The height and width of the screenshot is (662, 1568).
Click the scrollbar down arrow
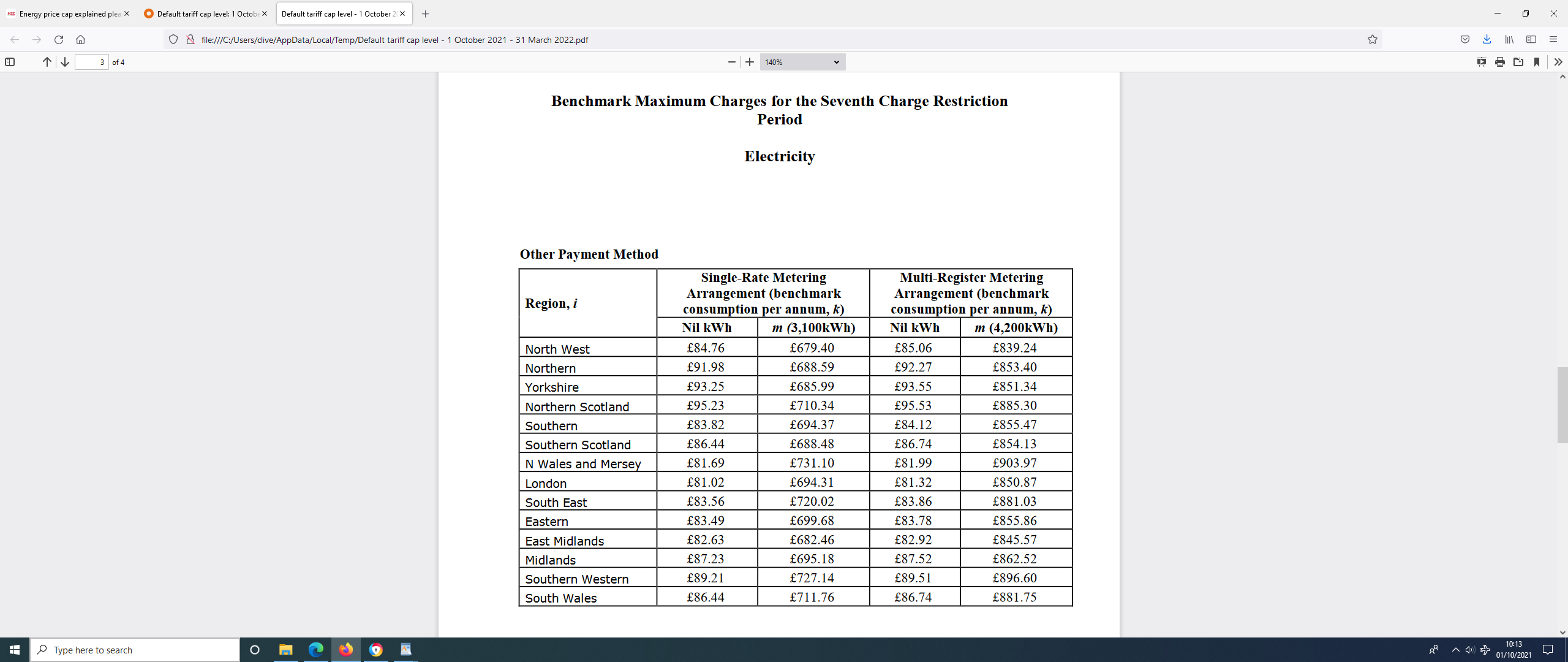click(1562, 632)
